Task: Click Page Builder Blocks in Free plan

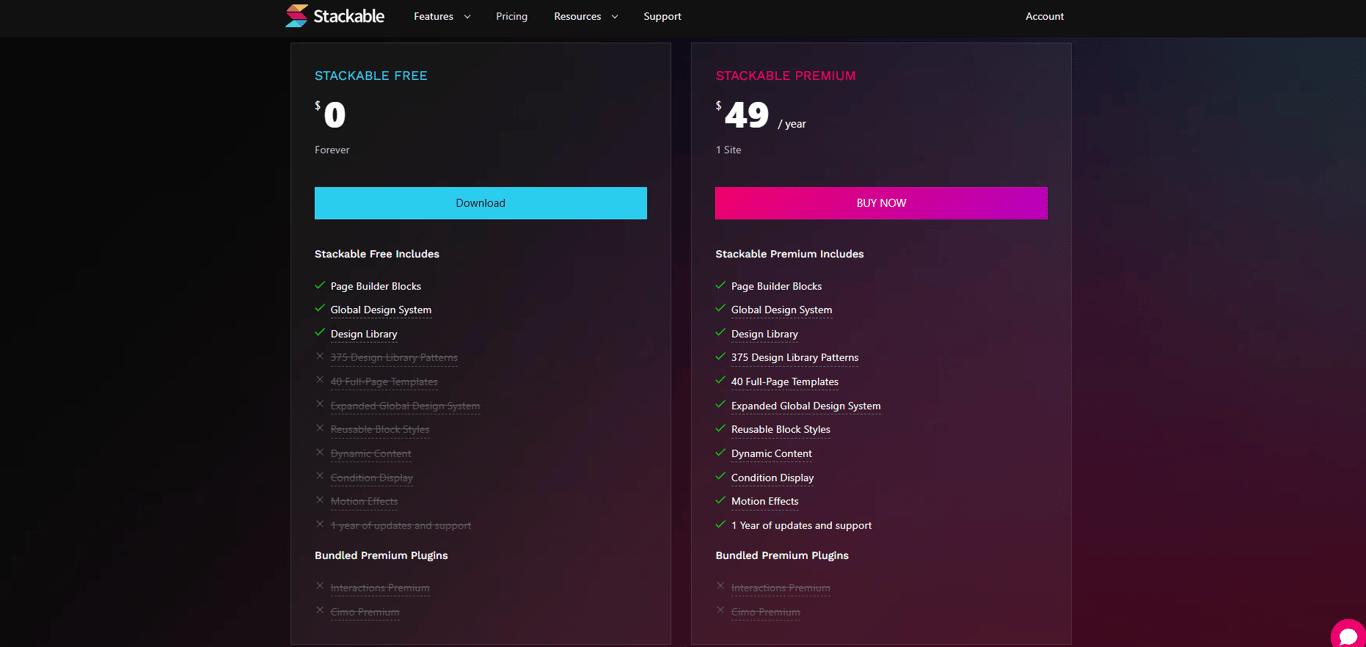Action: tap(376, 286)
